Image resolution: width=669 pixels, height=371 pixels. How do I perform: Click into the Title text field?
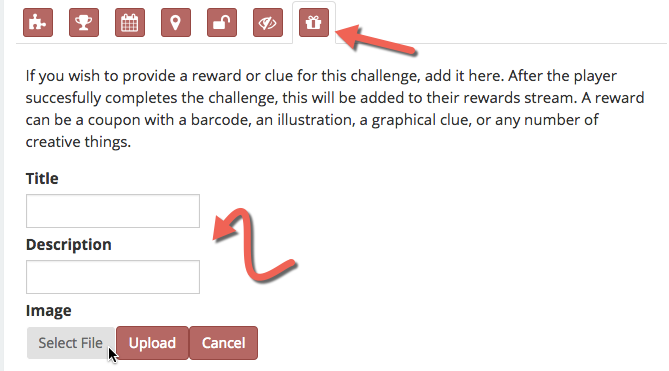[113, 211]
